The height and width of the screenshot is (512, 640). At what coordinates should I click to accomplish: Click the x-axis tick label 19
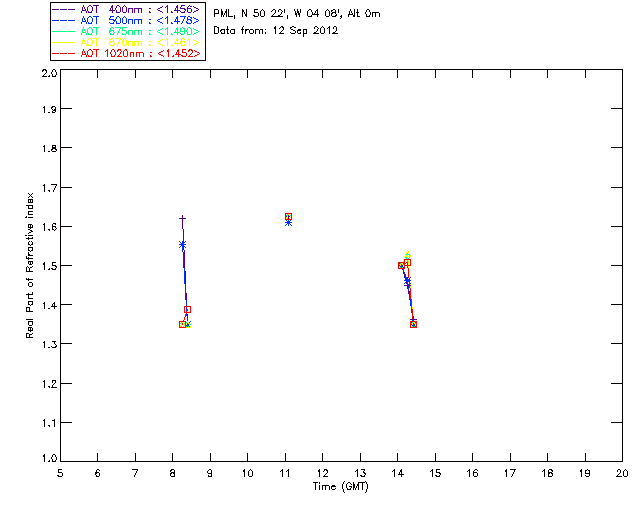[585, 473]
